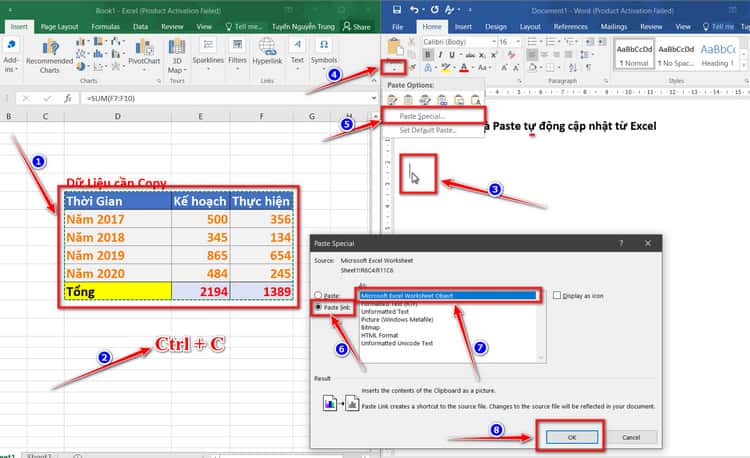The height and width of the screenshot is (458, 750).
Task: Click the Clear Formatting icon in Word
Action: (512, 55)
